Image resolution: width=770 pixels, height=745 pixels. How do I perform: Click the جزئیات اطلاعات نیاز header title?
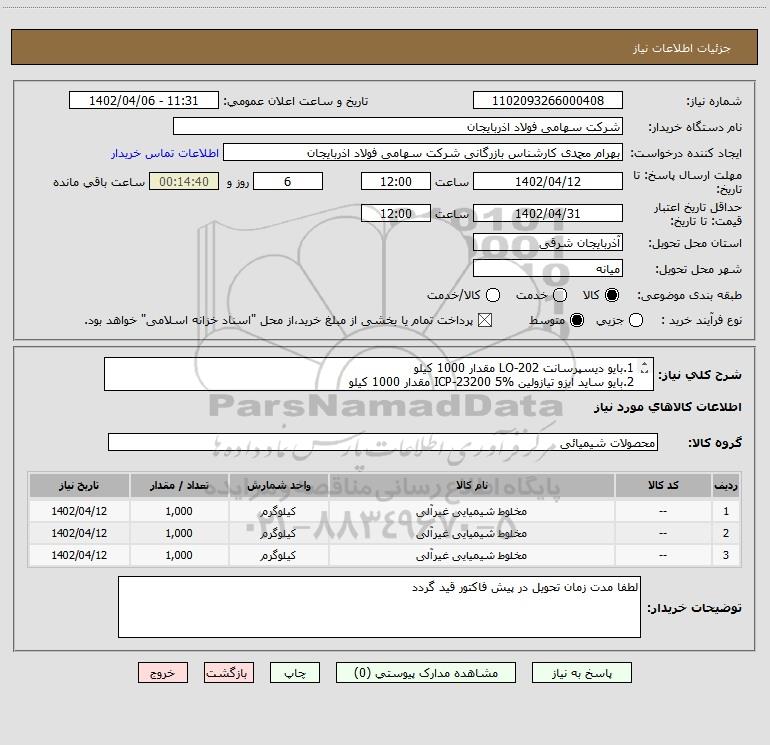tap(682, 48)
